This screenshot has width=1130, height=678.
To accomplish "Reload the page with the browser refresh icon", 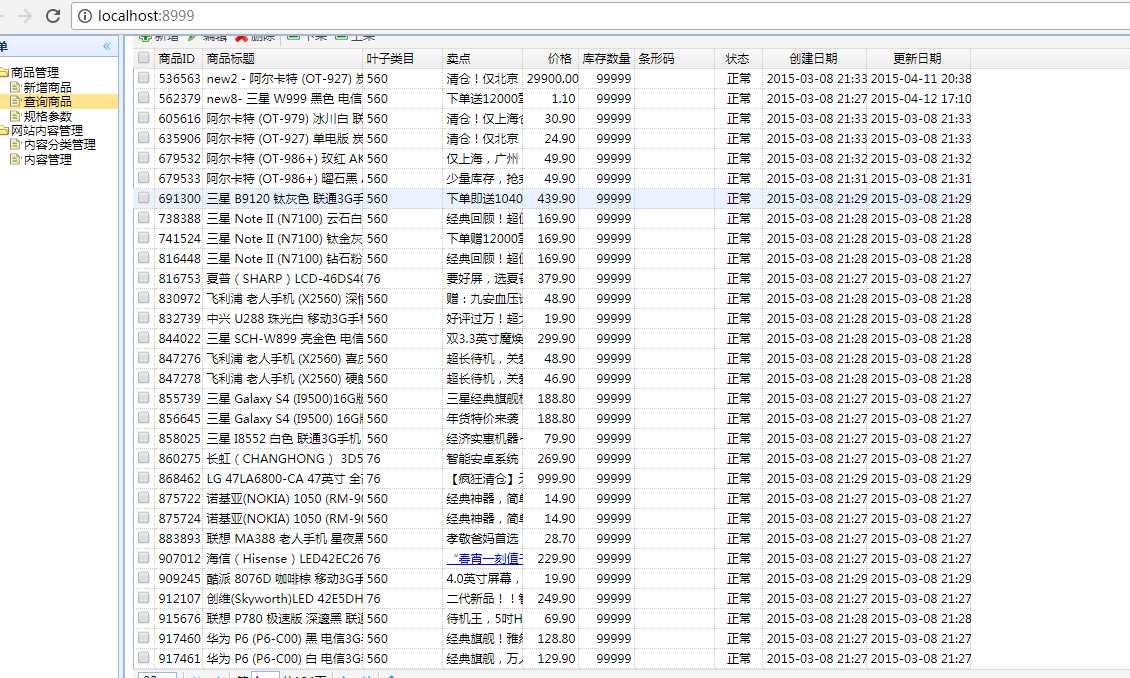I will [x=53, y=15].
